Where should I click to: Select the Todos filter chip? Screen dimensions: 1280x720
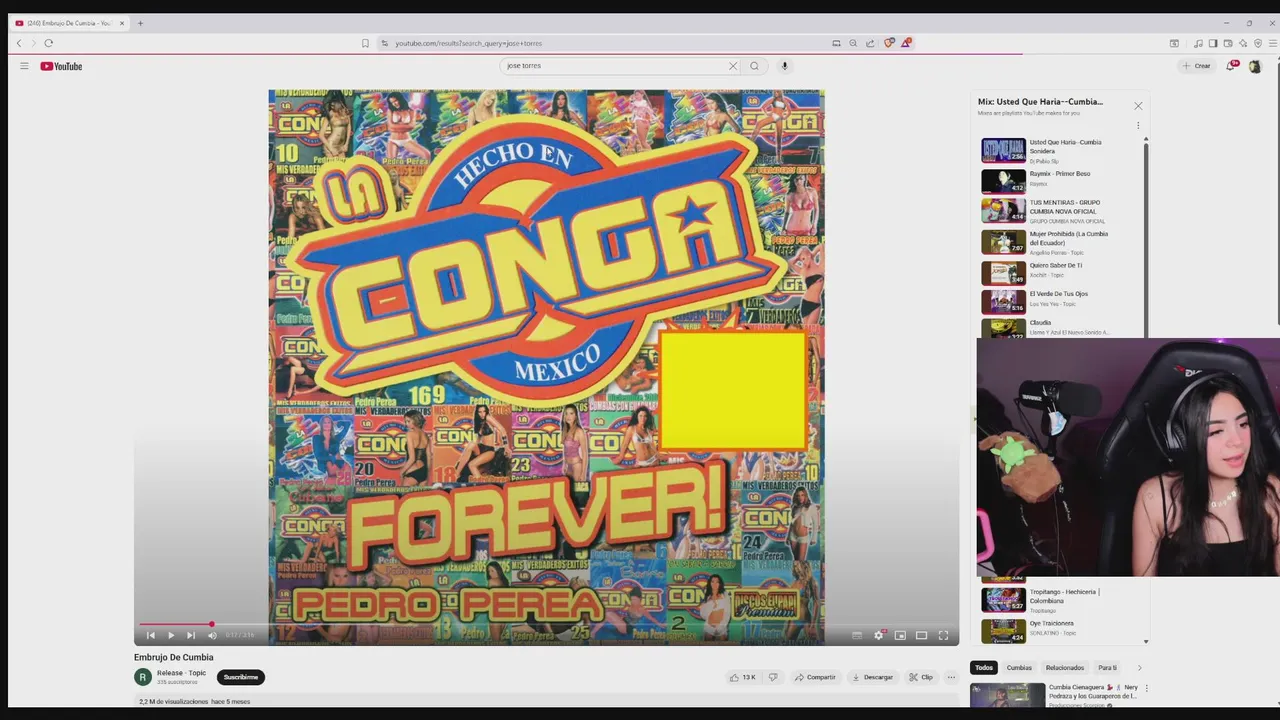coord(984,668)
